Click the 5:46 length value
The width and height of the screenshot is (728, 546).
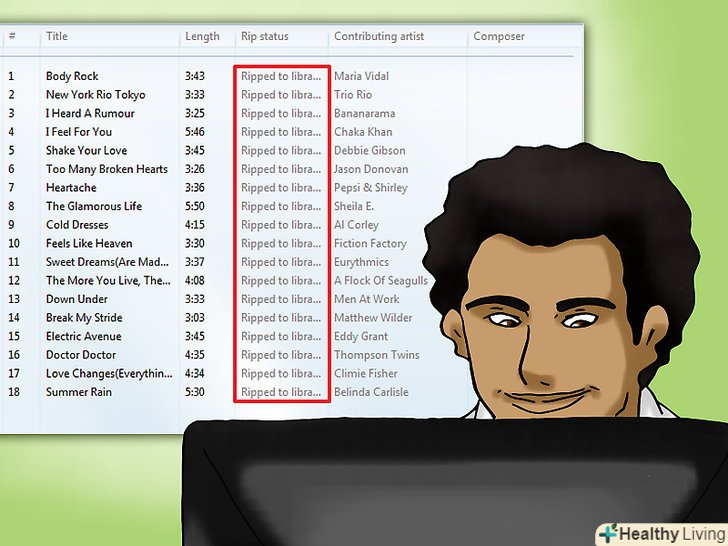coord(195,132)
